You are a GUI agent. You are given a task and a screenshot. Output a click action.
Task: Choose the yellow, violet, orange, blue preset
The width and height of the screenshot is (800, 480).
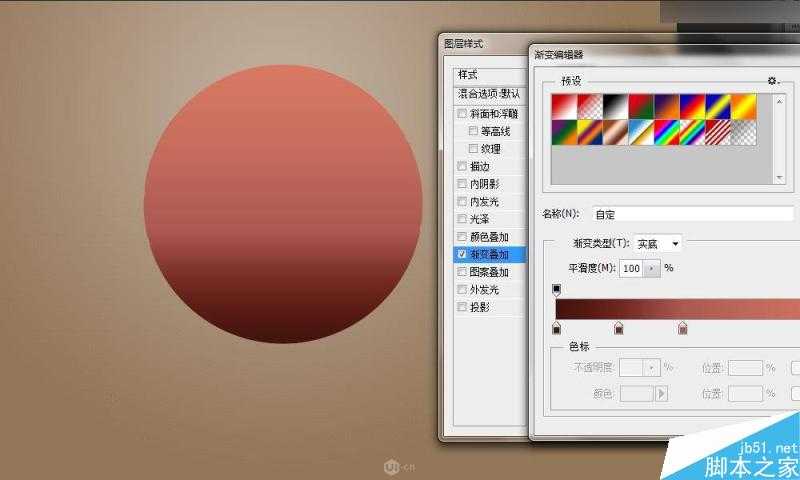[x=589, y=133]
